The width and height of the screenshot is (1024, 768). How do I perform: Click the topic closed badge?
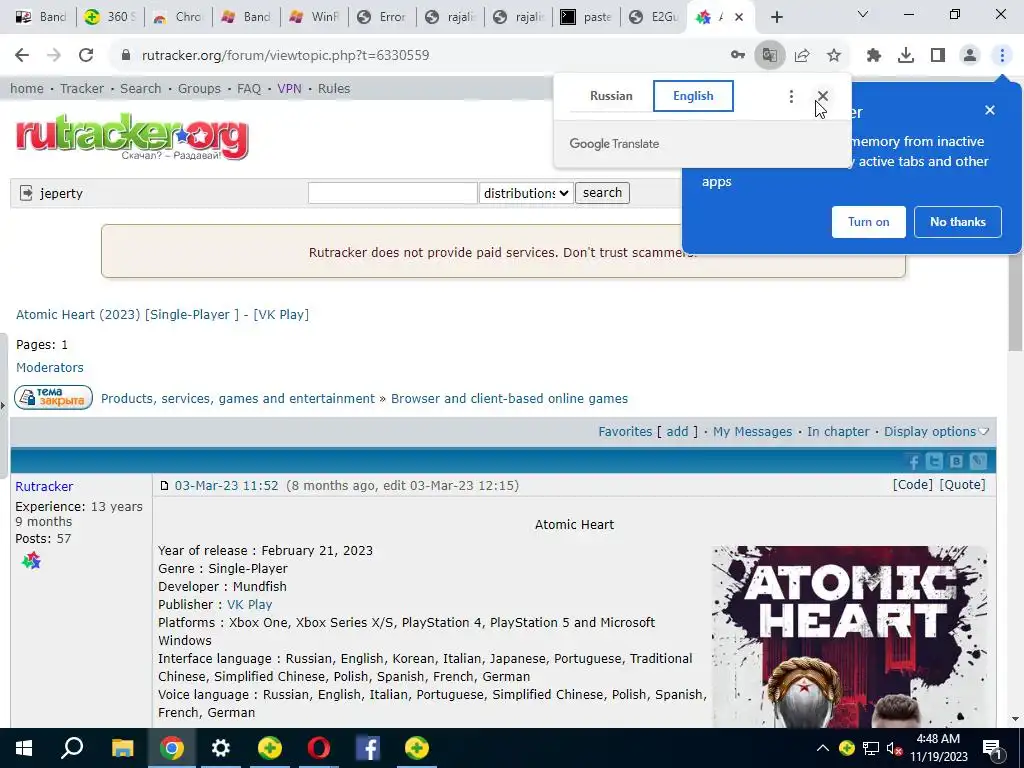pyautogui.click(x=54, y=398)
